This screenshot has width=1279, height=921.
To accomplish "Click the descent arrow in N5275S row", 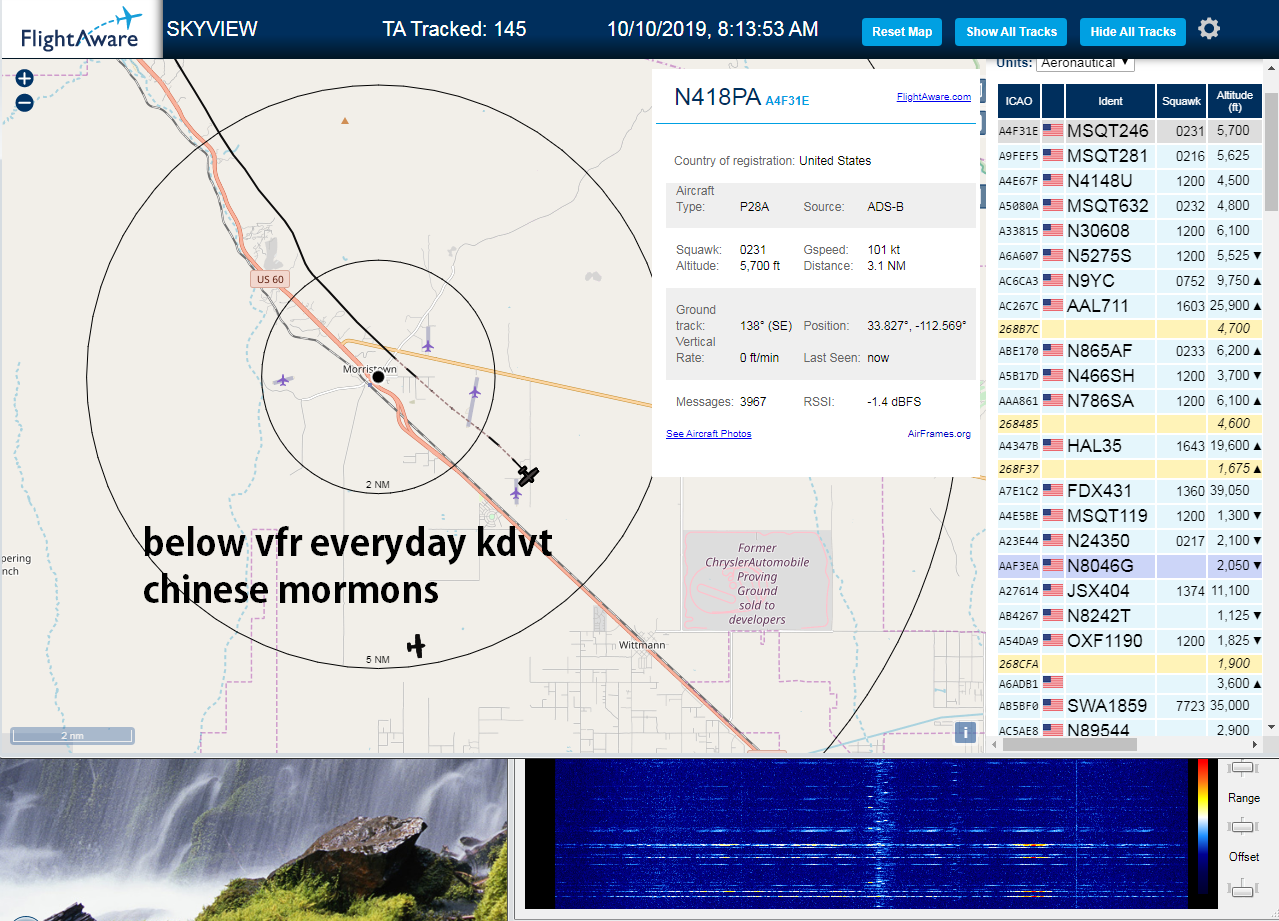I will tap(1257, 256).
